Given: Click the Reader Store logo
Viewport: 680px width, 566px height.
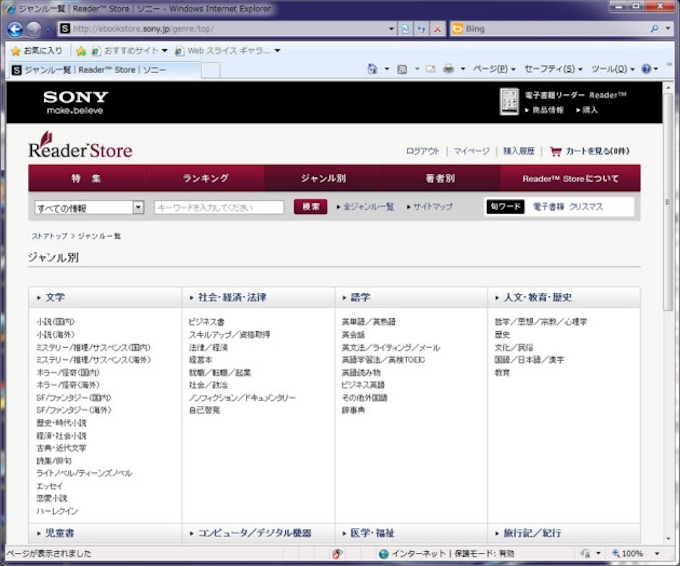Looking at the screenshot, I should click(80, 148).
